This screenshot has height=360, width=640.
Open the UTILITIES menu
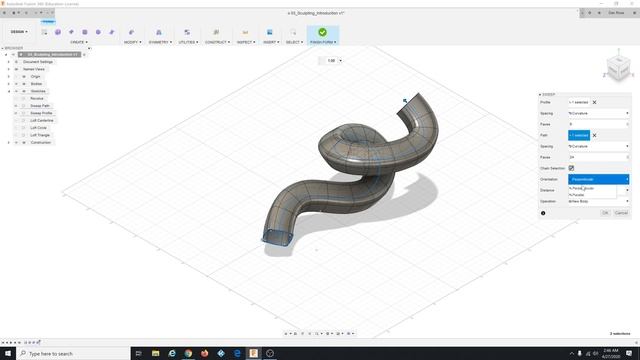(188, 42)
